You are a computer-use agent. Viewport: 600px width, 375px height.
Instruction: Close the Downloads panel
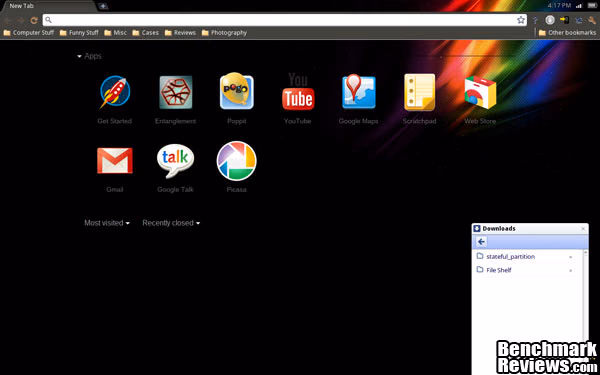[583, 229]
